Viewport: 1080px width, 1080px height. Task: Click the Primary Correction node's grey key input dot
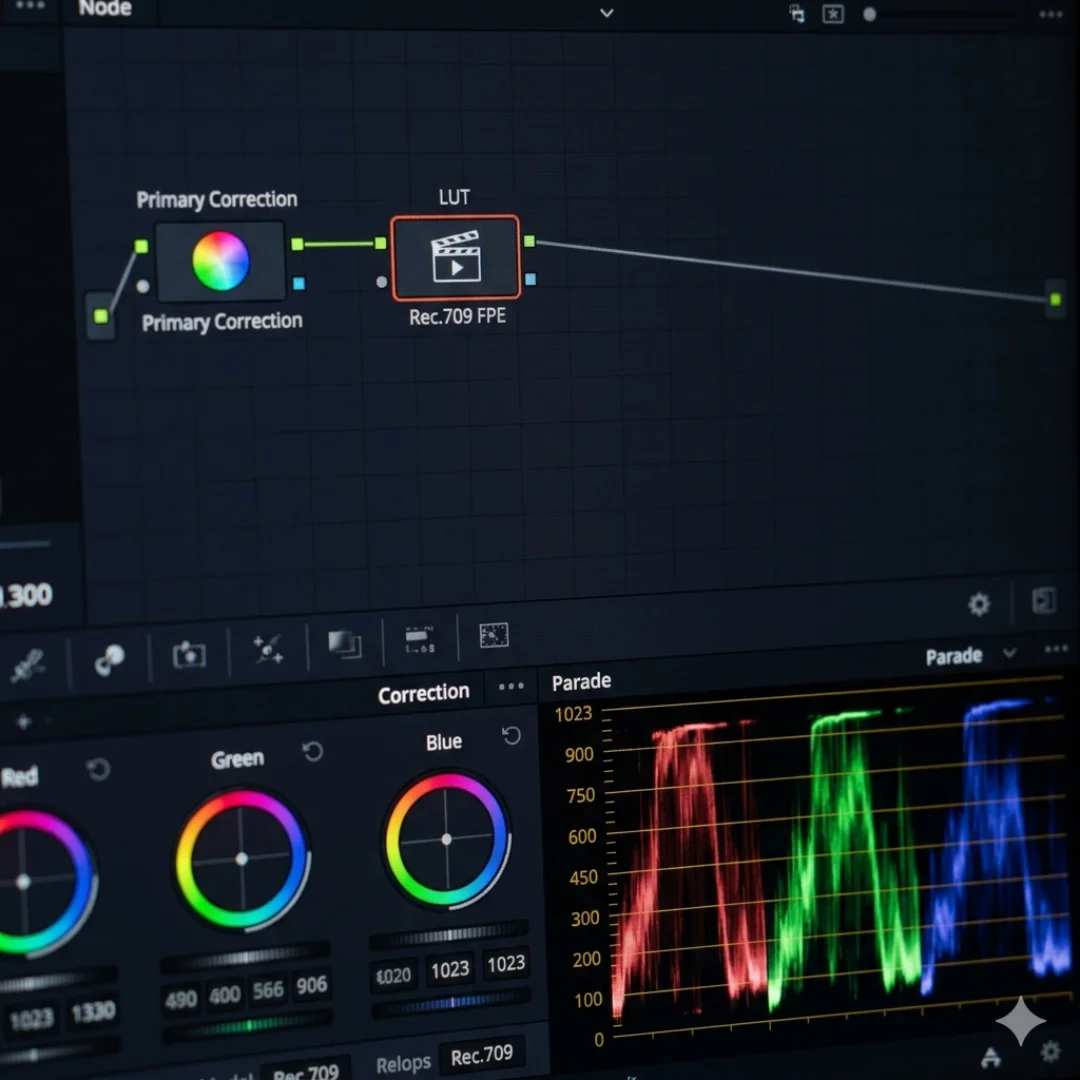click(x=143, y=286)
